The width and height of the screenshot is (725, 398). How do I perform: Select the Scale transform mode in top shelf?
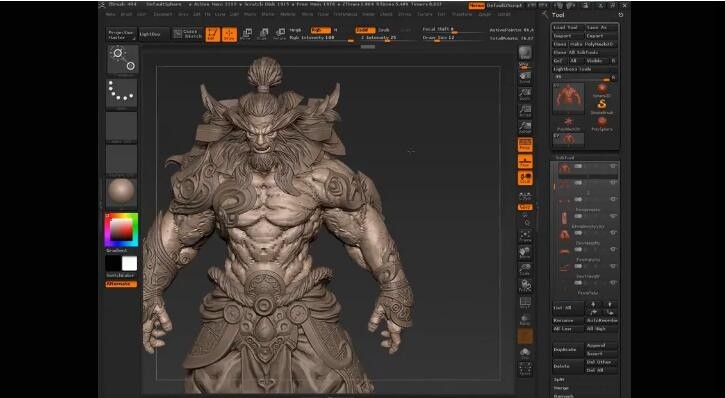(x=263, y=34)
